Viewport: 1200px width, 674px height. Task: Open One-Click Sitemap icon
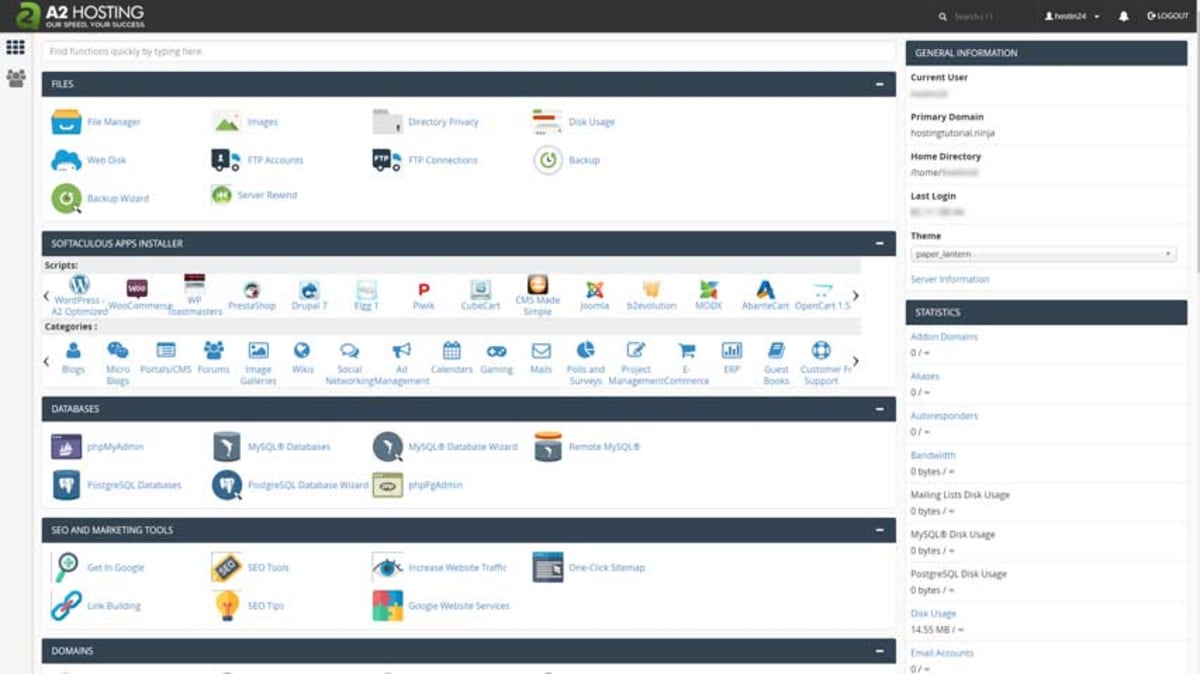[547, 567]
